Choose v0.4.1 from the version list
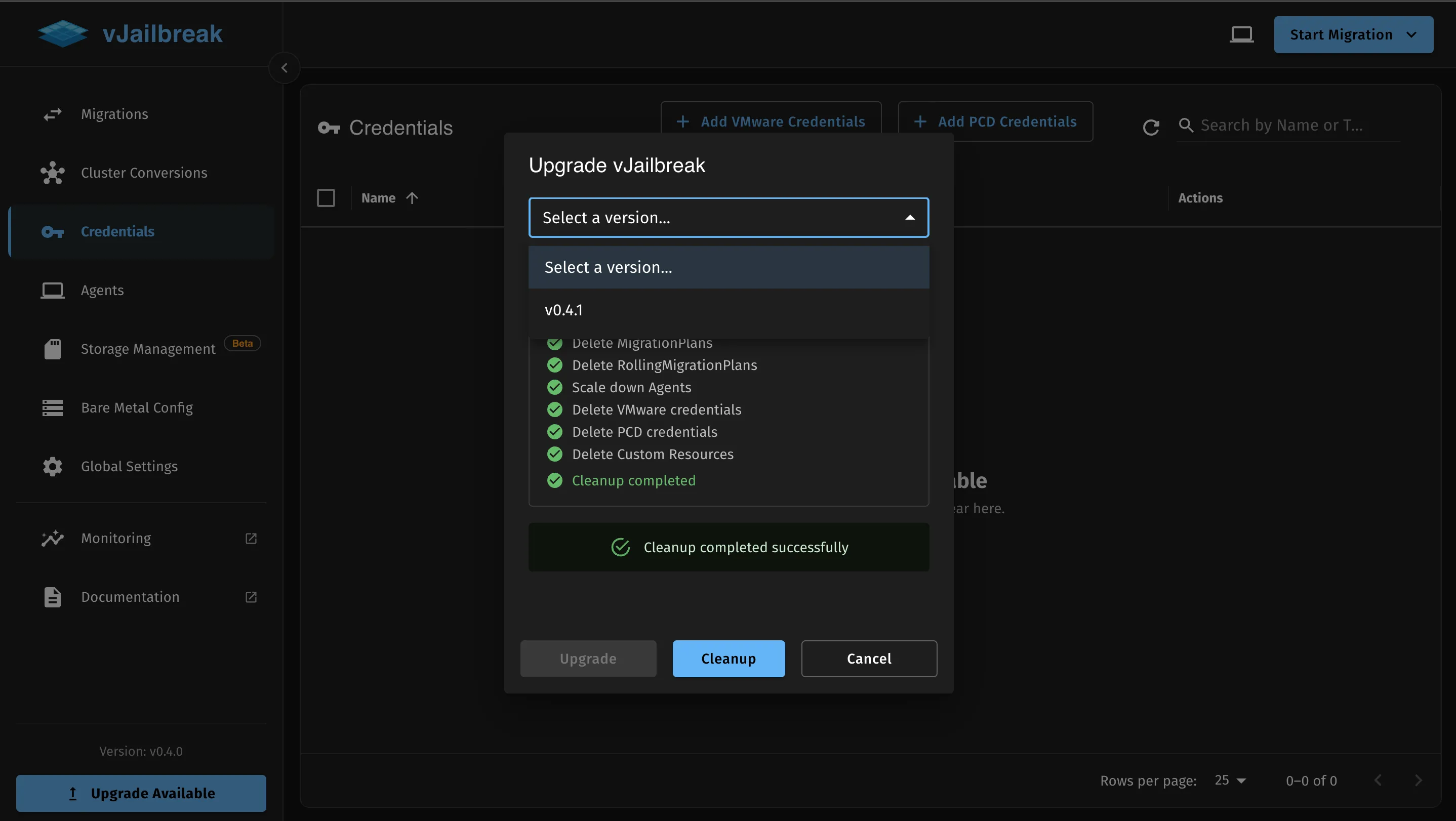The height and width of the screenshot is (821, 1456). (x=563, y=310)
